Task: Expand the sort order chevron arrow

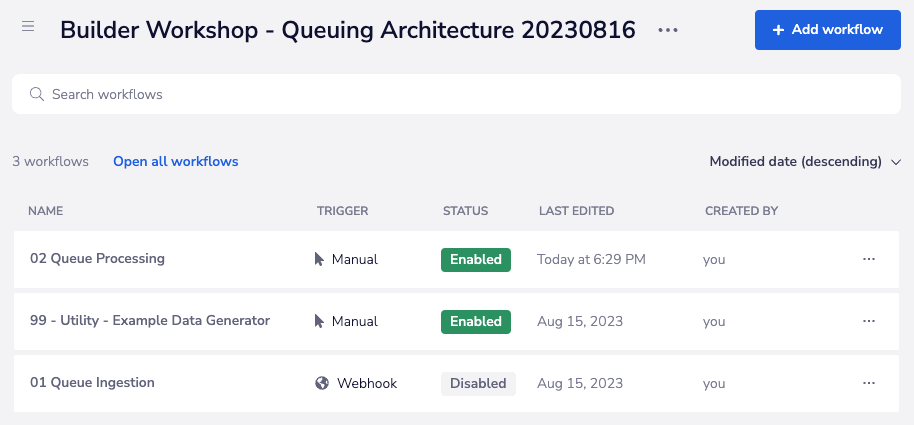Action: tap(896, 161)
